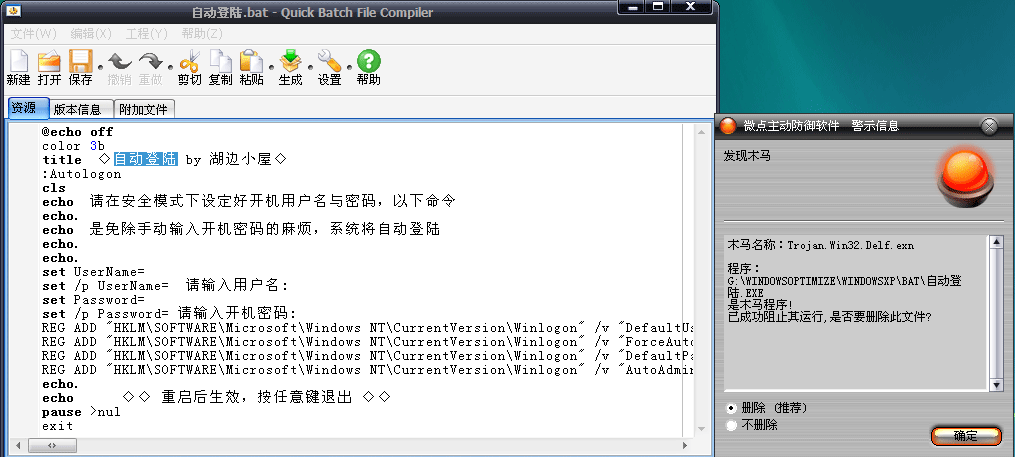Click the 'color 3b' line
This screenshot has width=1015, height=457.
pos(73,146)
